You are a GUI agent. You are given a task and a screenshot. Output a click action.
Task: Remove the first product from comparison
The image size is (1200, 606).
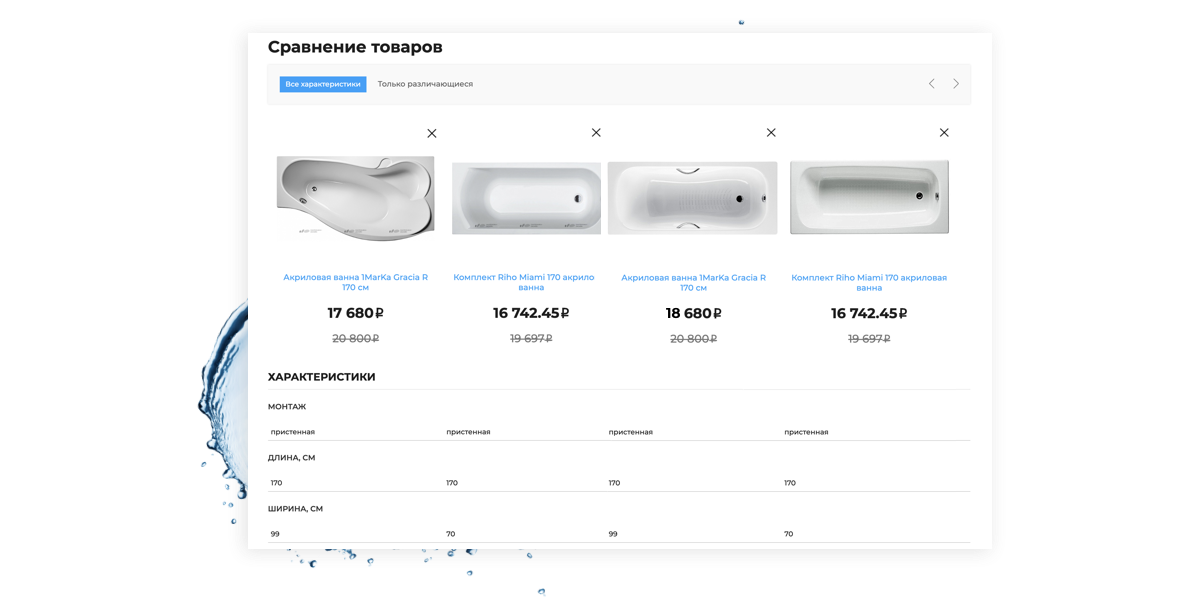tap(432, 133)
